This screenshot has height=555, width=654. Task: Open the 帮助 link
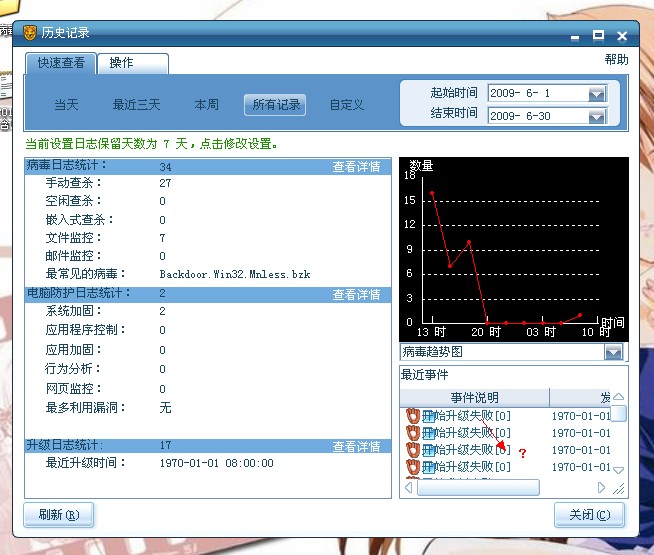click(616, 60)
